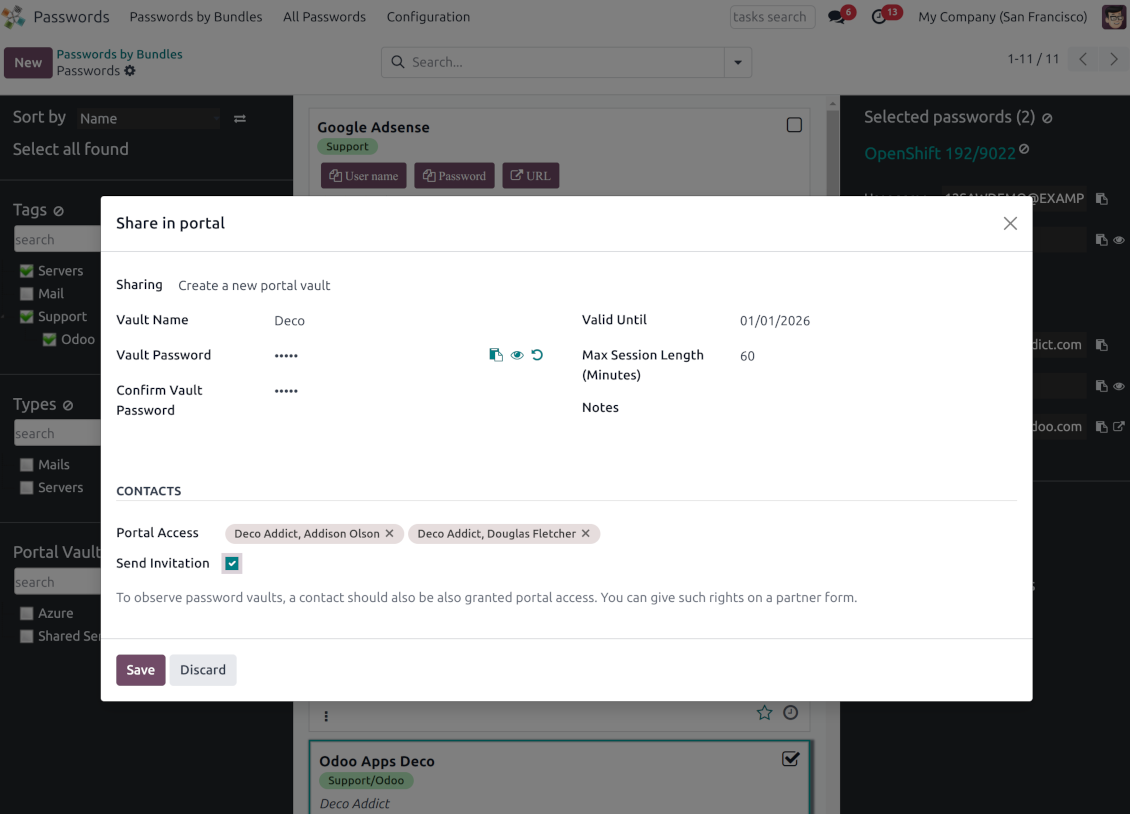Clear Selected passwords icon
Screen dimensions: 1130x814
pos(1047,118)
